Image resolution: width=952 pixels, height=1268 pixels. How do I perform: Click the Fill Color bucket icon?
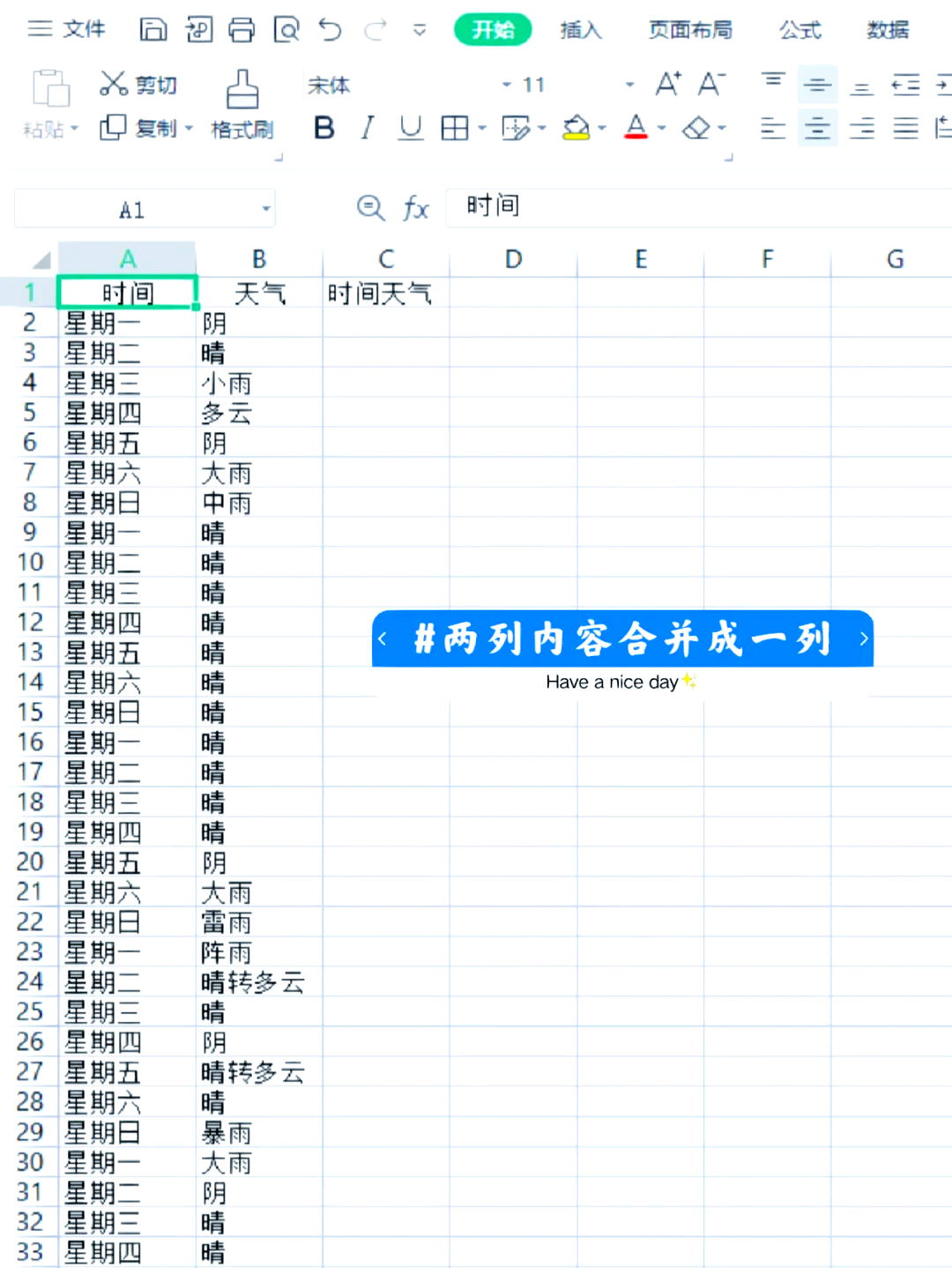(x=576, y=129)
